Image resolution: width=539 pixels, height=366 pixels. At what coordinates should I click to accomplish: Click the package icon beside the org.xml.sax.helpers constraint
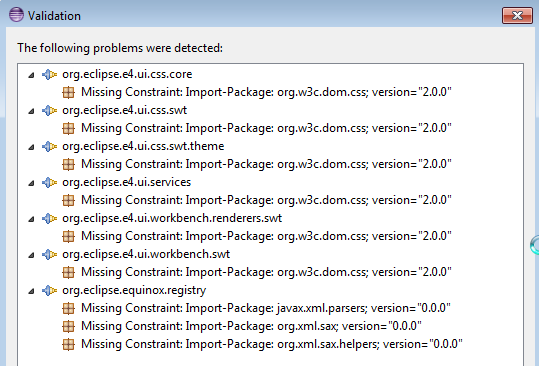pyautogui.click(x=68, y=344)
